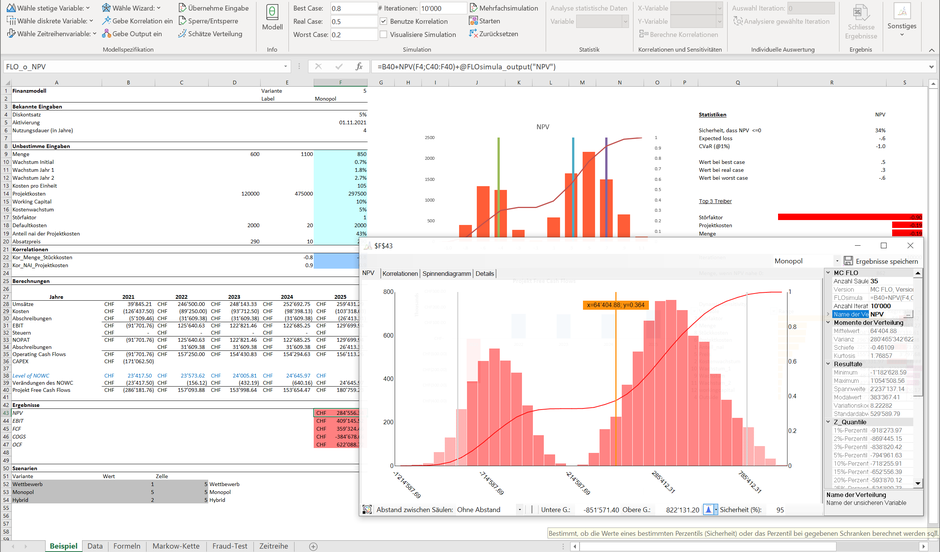940x552 pixels.
Task: Click property grid scrollbar down arrow
Action: pos(918,483)
